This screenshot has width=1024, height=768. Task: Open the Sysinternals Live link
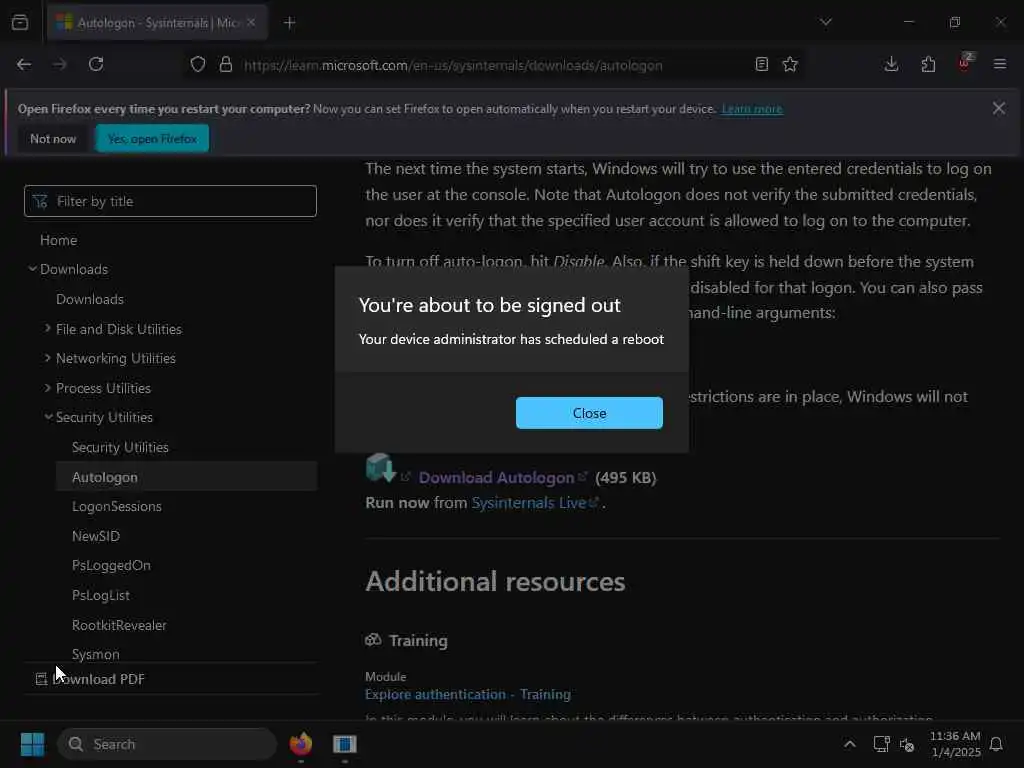529,503
